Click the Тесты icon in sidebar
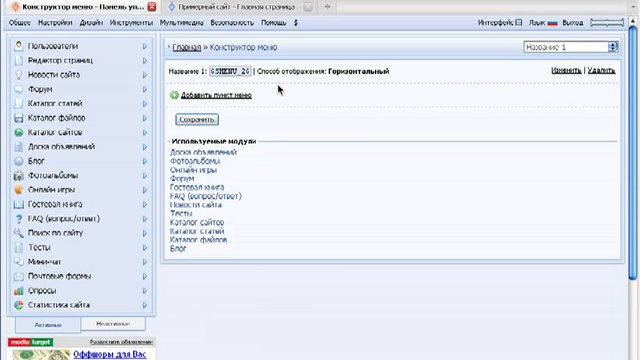 pyautogui.click(x=18, y=247)
